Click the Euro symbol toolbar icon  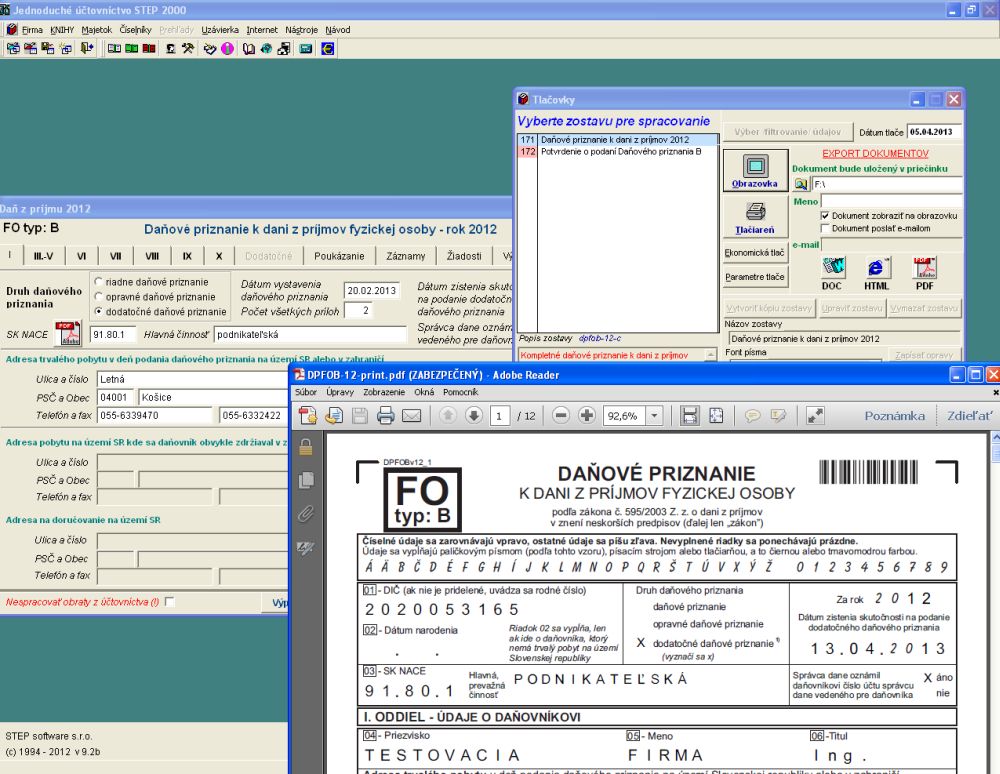tap(328, 48)
